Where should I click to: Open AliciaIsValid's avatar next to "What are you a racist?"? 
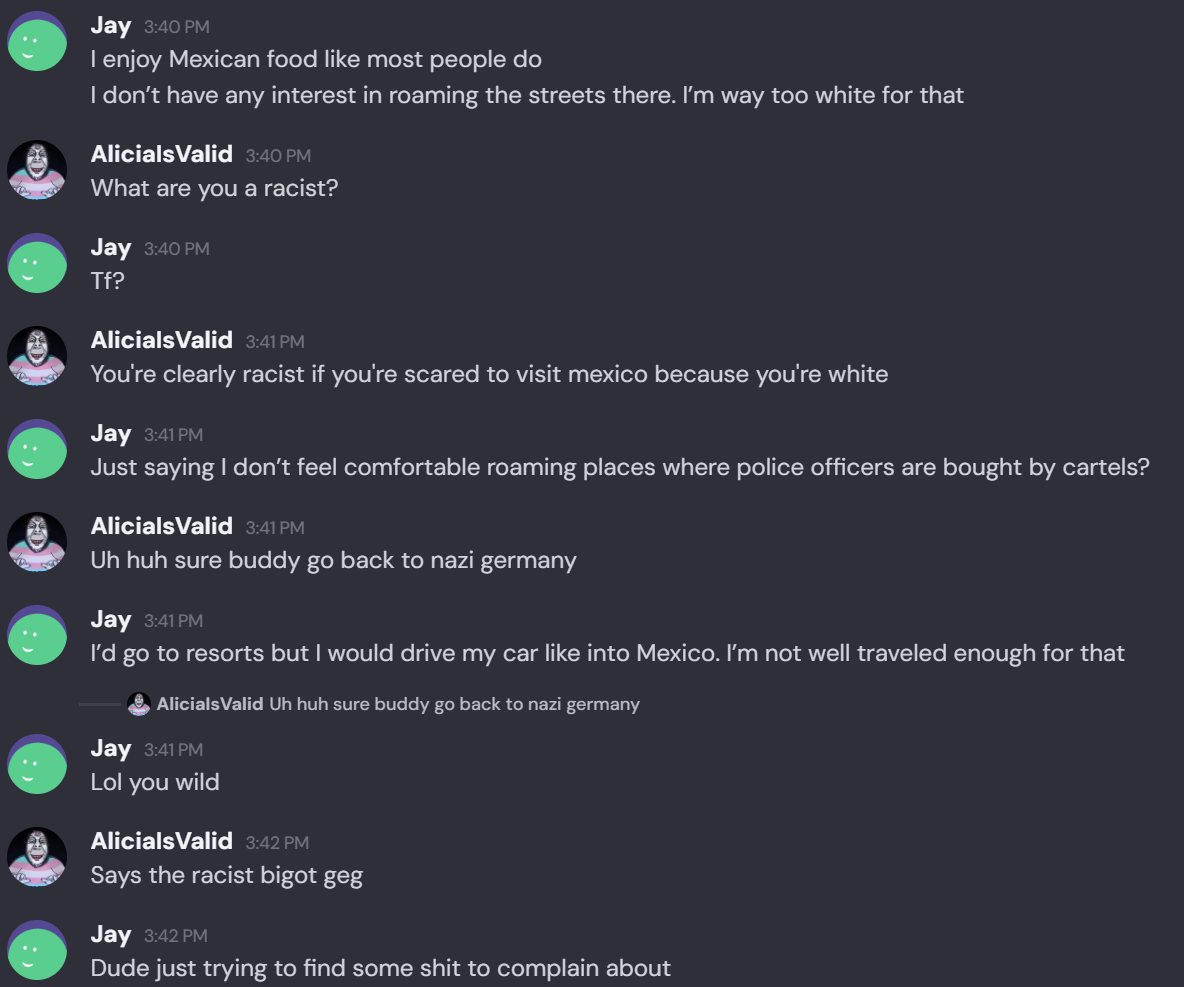(x=37, y=170)
